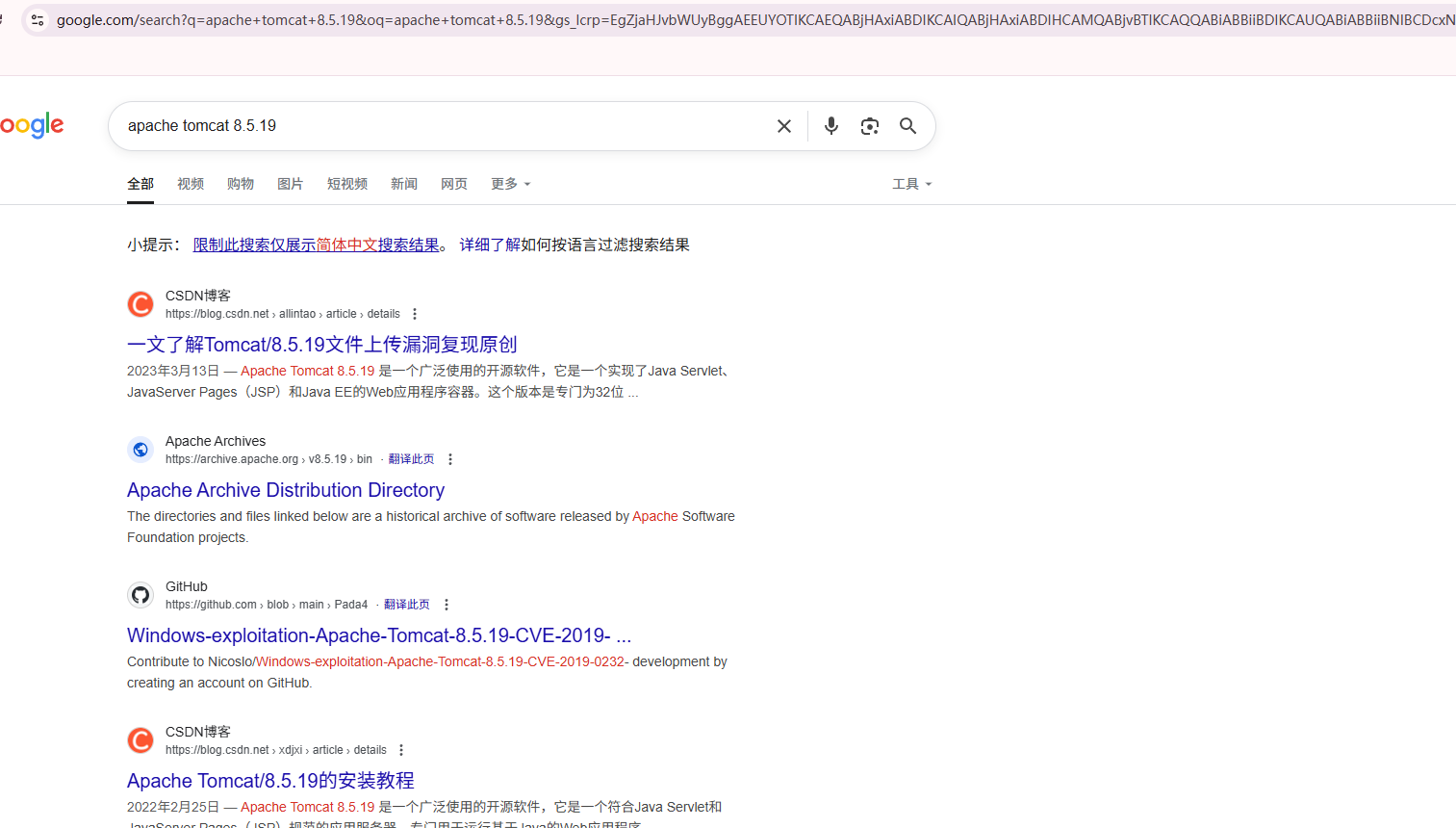
Task: Open more options for Apache Archives result
Action: pyautogui.click(x=450, y=459)
